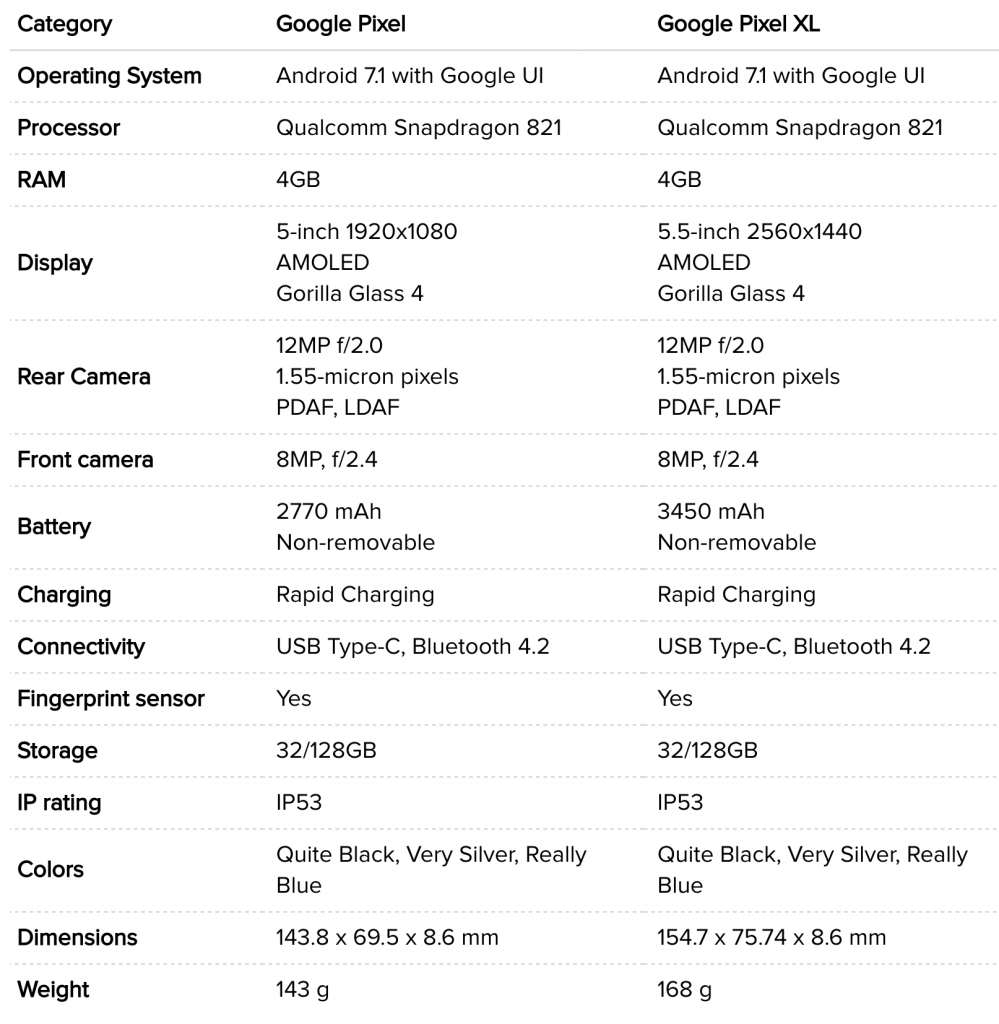
Task: Click the Rear Camera row label
Action: 84,377
